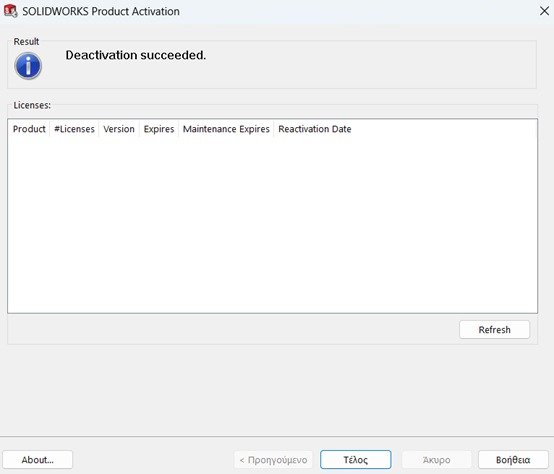554x474 pixels.
Task: Click the Expires column header
Action: (159, 129)
